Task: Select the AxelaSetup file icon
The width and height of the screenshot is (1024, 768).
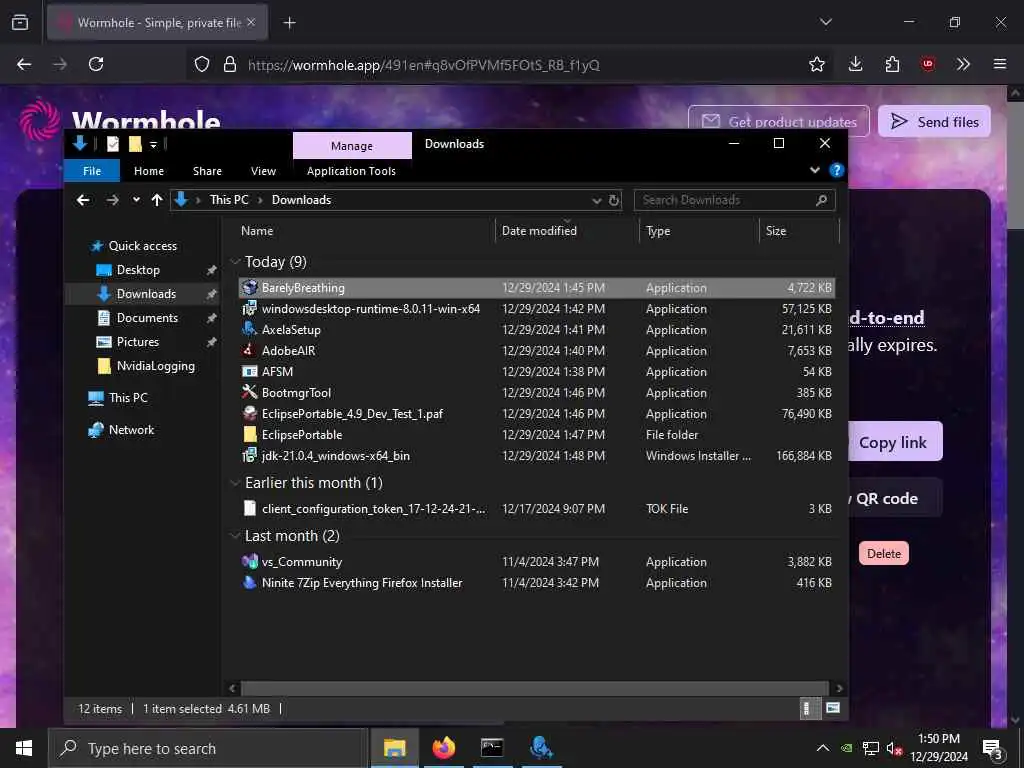Action: (x=249, y=329)
